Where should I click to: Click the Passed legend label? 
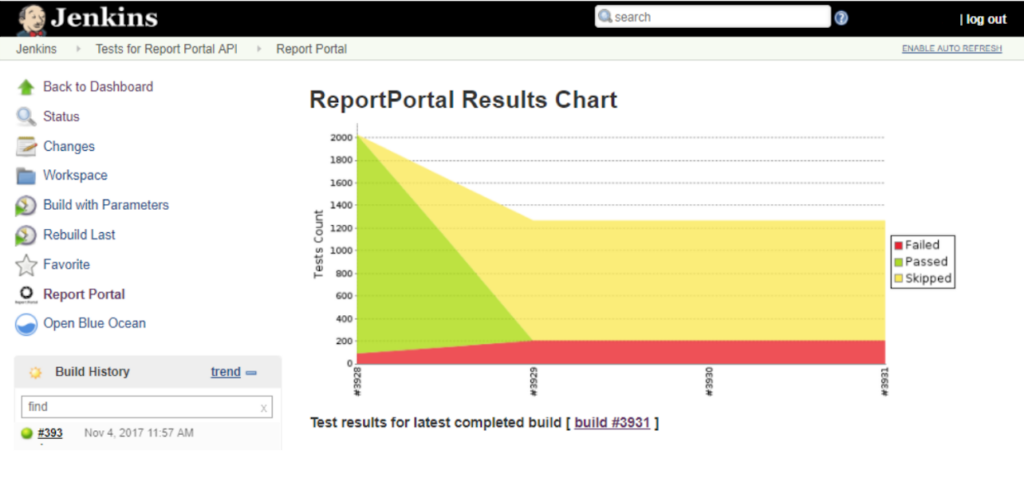coord(926,262)
